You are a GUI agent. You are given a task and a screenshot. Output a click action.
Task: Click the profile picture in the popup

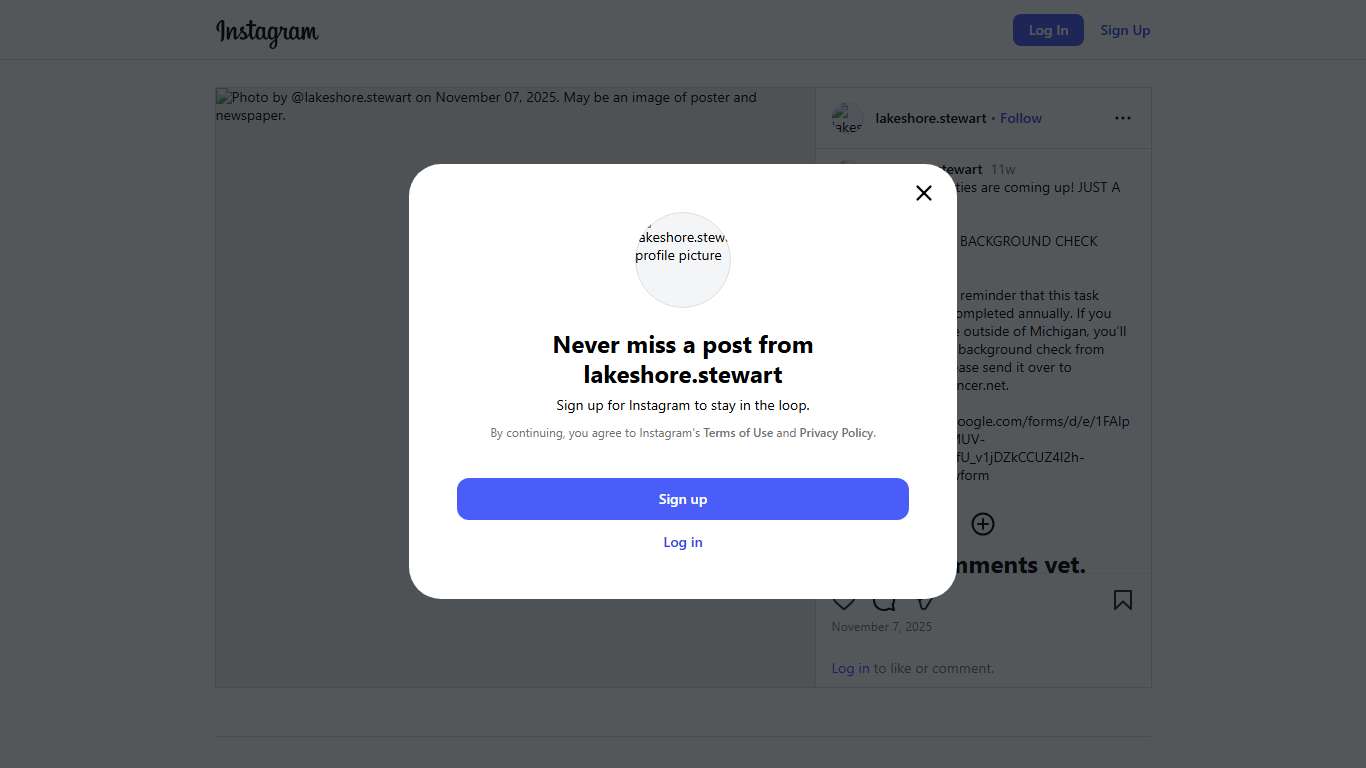click(683, 260)
